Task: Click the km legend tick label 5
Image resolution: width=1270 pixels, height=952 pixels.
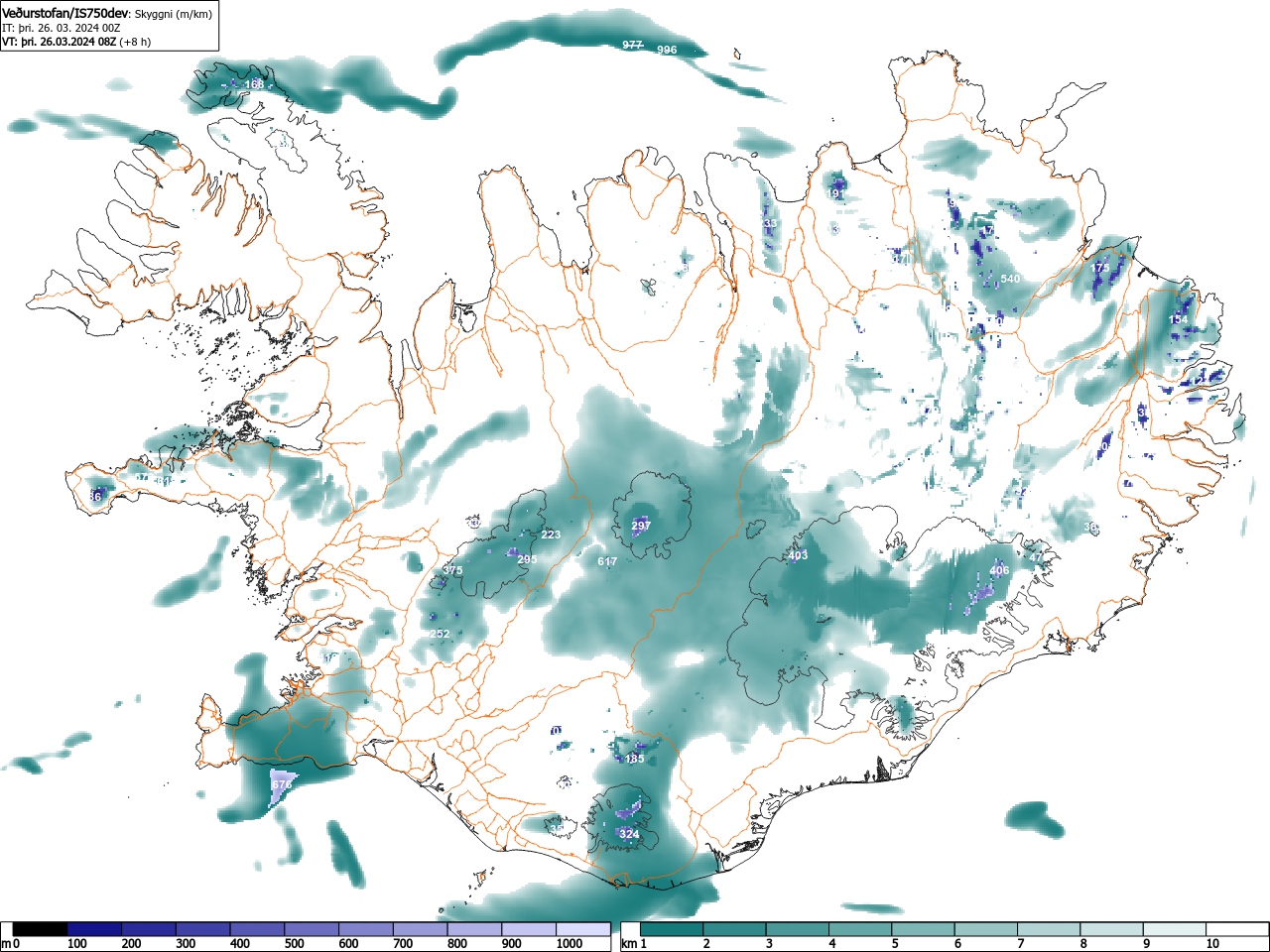Action: pos(895,944)
